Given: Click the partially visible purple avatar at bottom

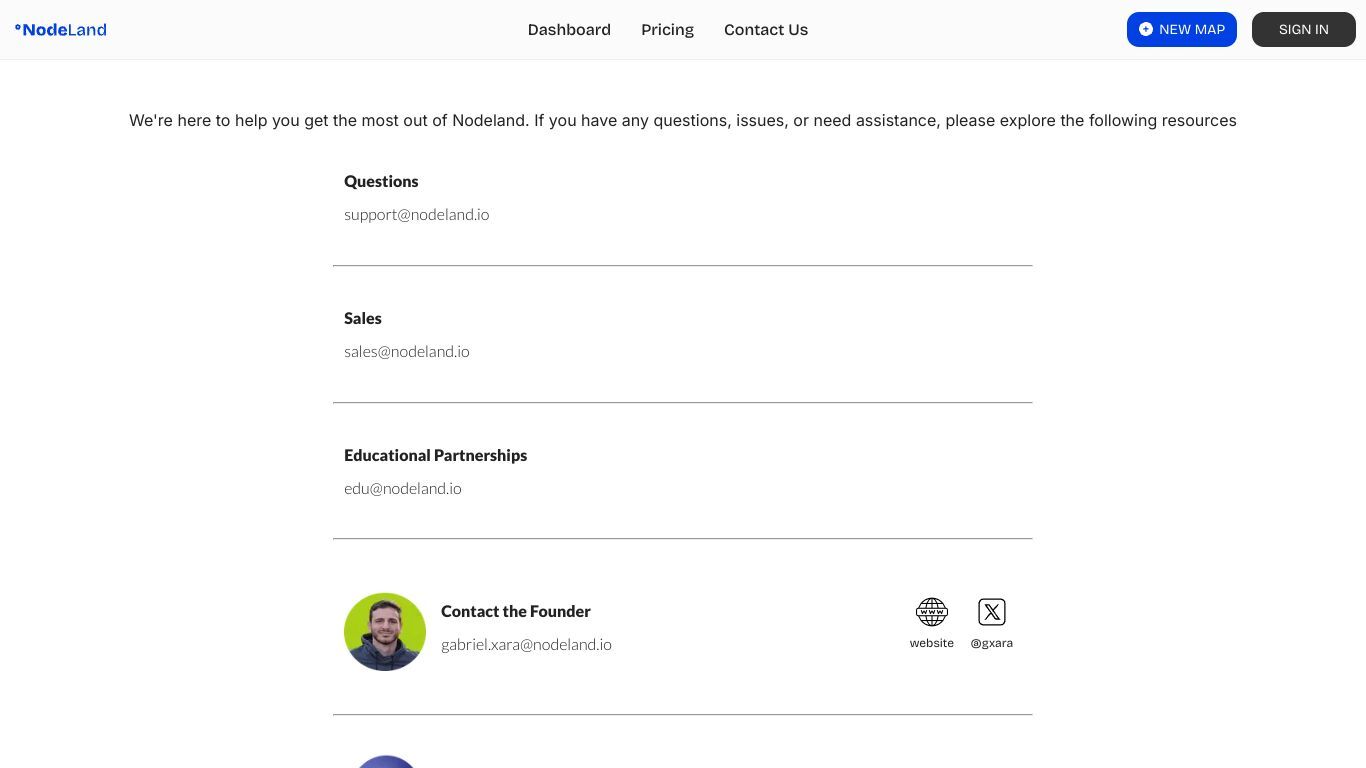Looking at the screenshot, I should tap(385, 762).
